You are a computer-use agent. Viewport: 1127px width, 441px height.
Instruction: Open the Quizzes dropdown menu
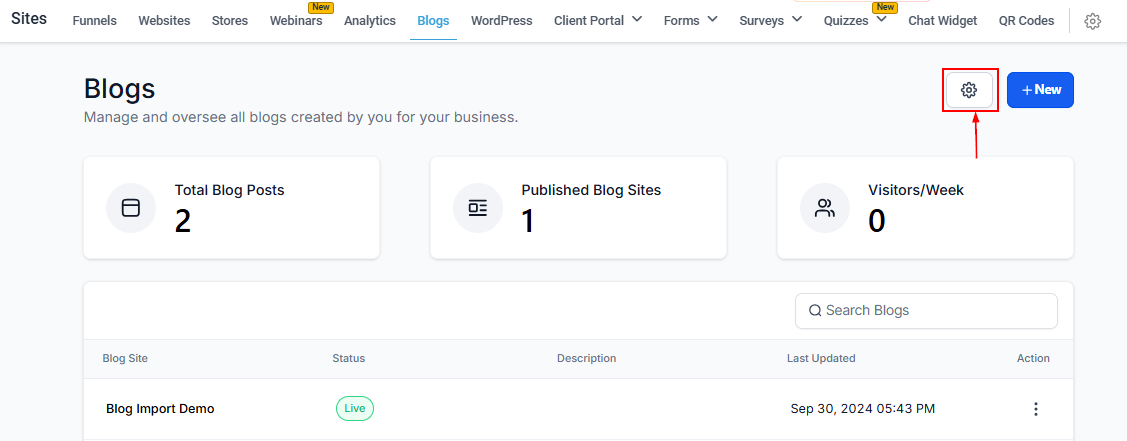pos(881,19)
